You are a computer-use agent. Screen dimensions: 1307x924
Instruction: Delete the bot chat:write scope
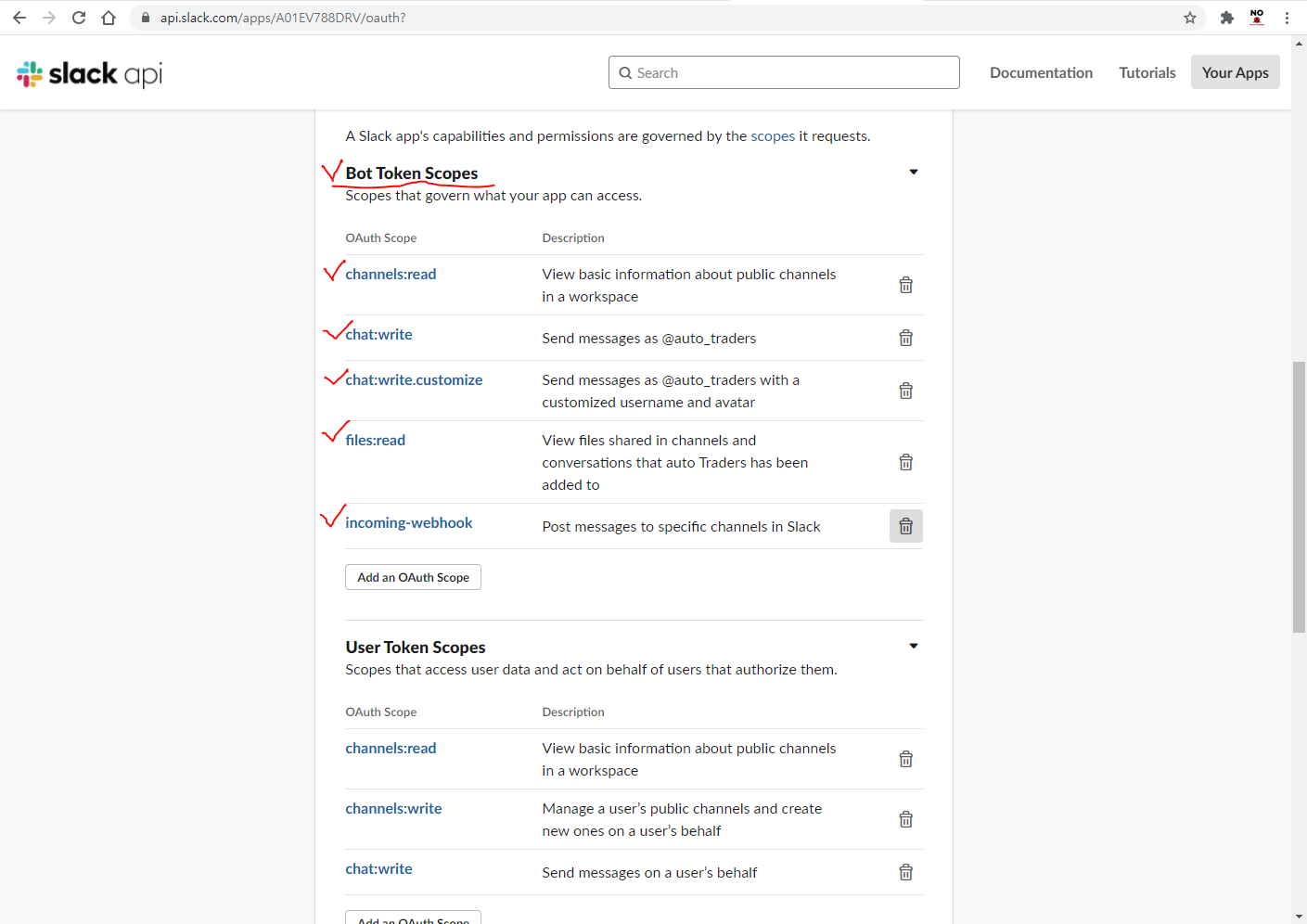pos(906,338)
